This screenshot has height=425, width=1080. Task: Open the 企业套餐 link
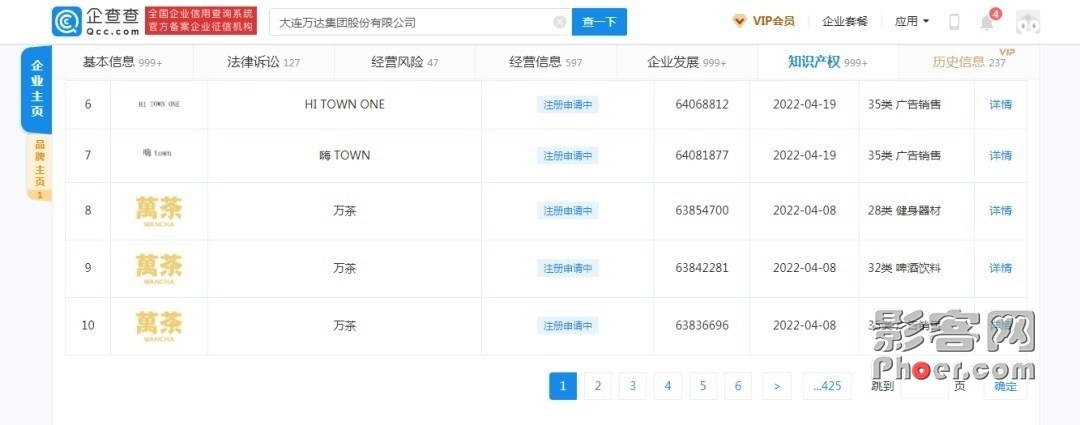(x=844, y=21)
